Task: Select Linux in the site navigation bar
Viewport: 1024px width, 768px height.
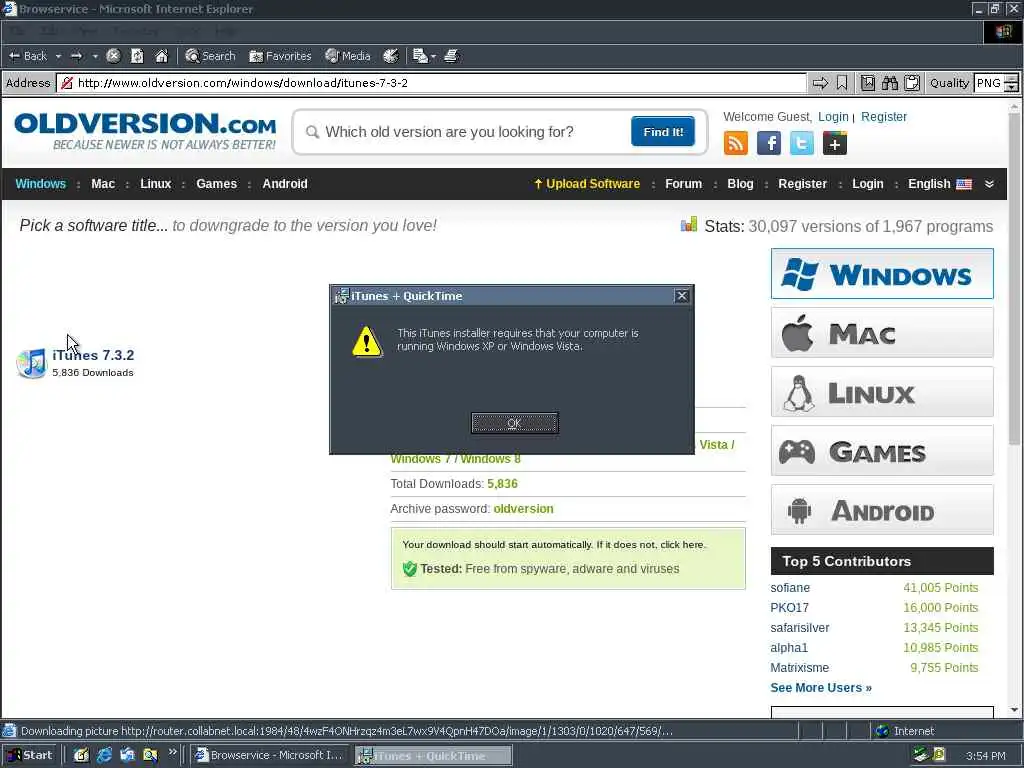Action: [x=155, y=184]
